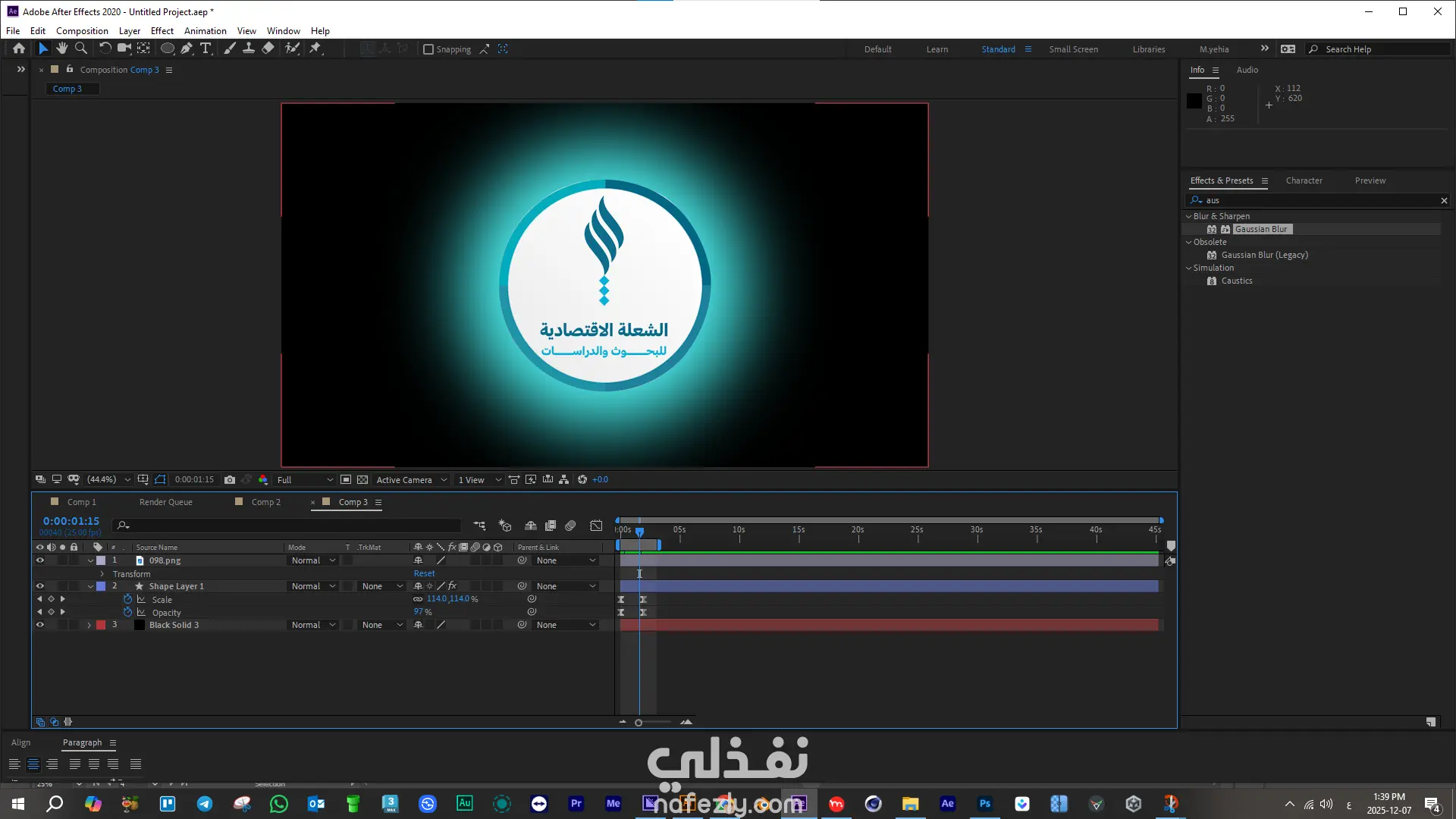Open the Active Camera view dropdown

click(411, 480)
